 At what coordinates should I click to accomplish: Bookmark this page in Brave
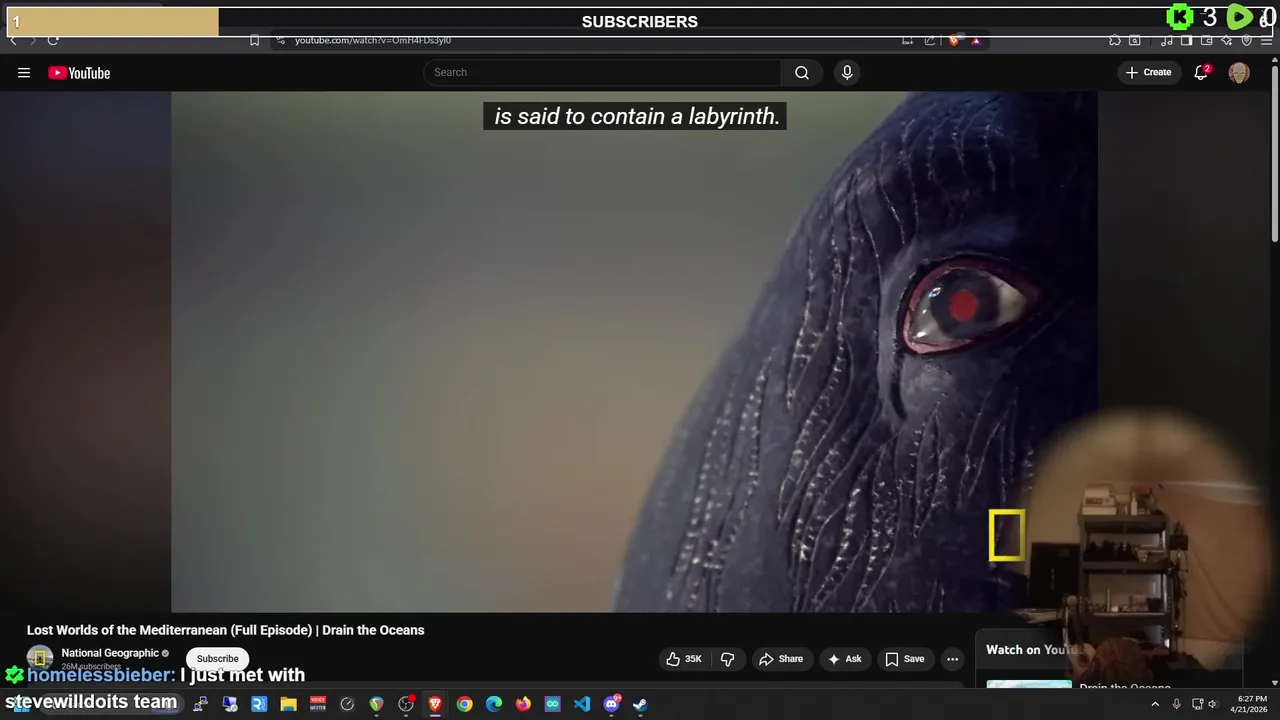(254, 40)
